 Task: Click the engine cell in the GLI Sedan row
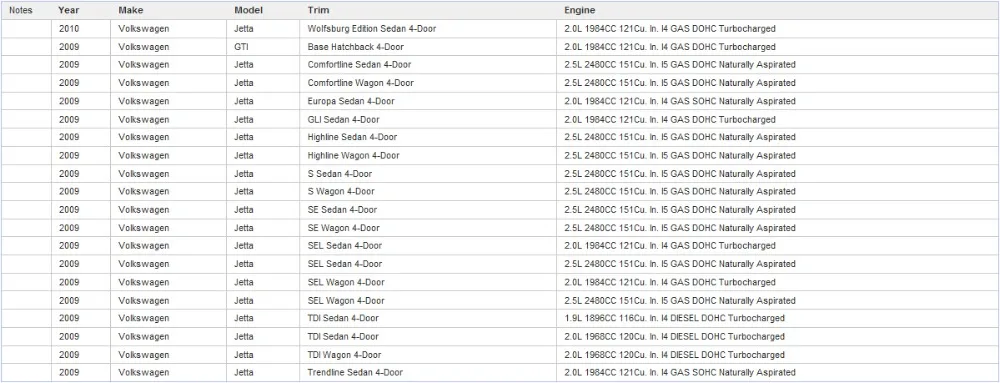[670, 119]
